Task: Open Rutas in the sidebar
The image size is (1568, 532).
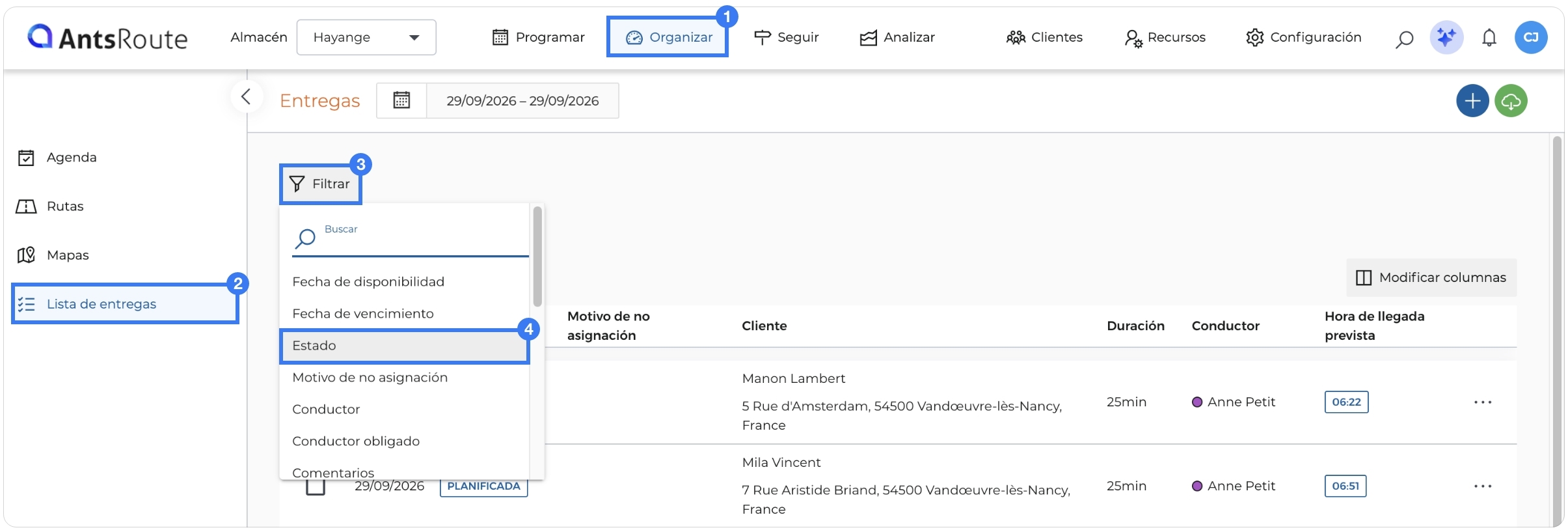Action: pos(124,206)
